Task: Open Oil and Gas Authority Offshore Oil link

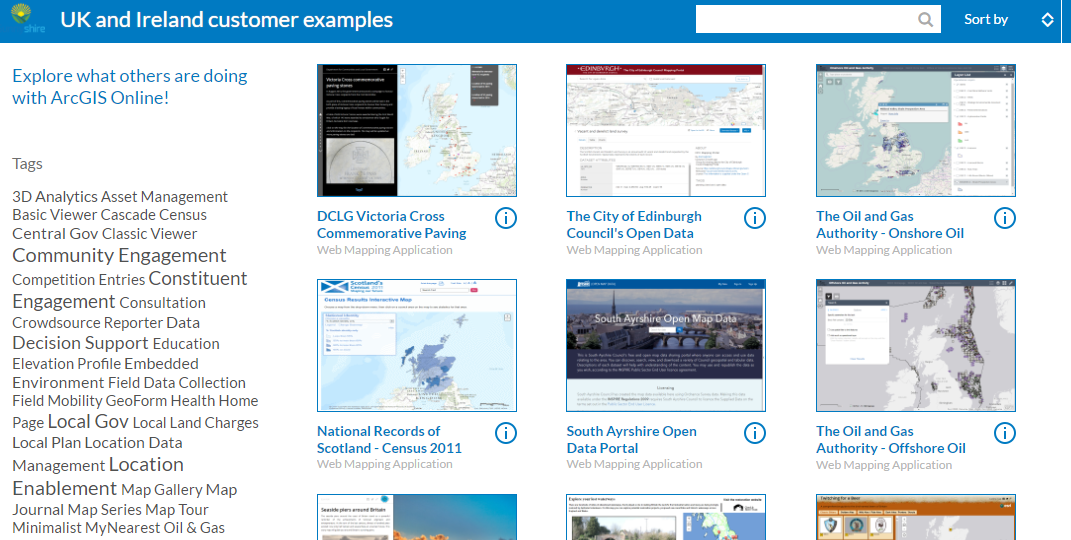Action: (891, 440)
